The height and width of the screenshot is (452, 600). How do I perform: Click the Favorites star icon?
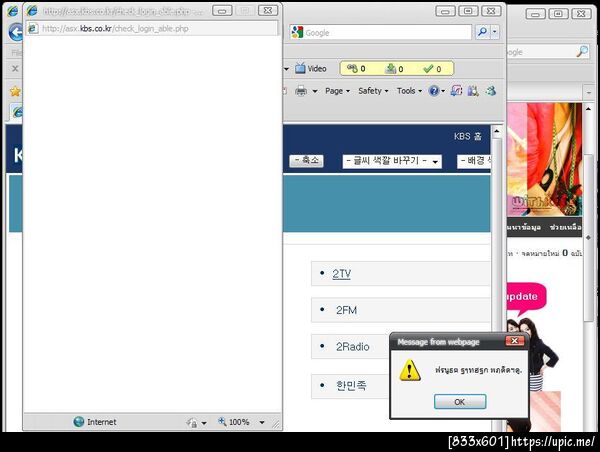tap(15, 91)
